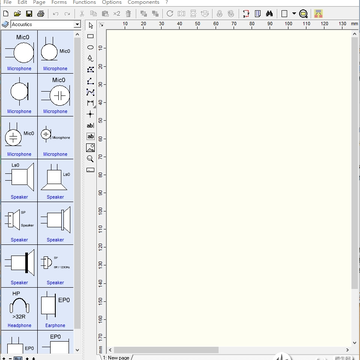
Task: Select the connection node cross tool
Action: [90, 114]
